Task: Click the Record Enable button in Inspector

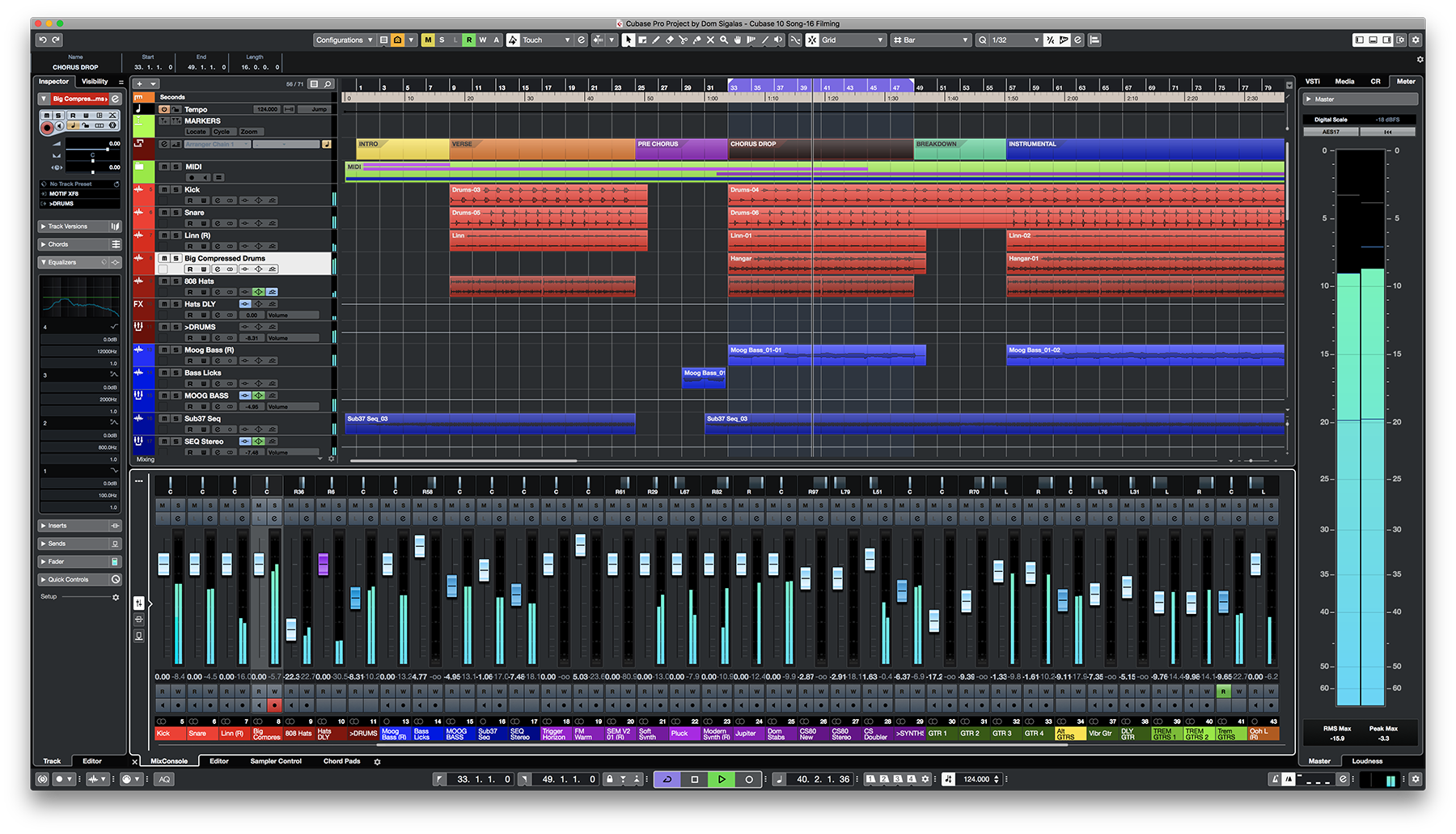Action: click(47, 127)
